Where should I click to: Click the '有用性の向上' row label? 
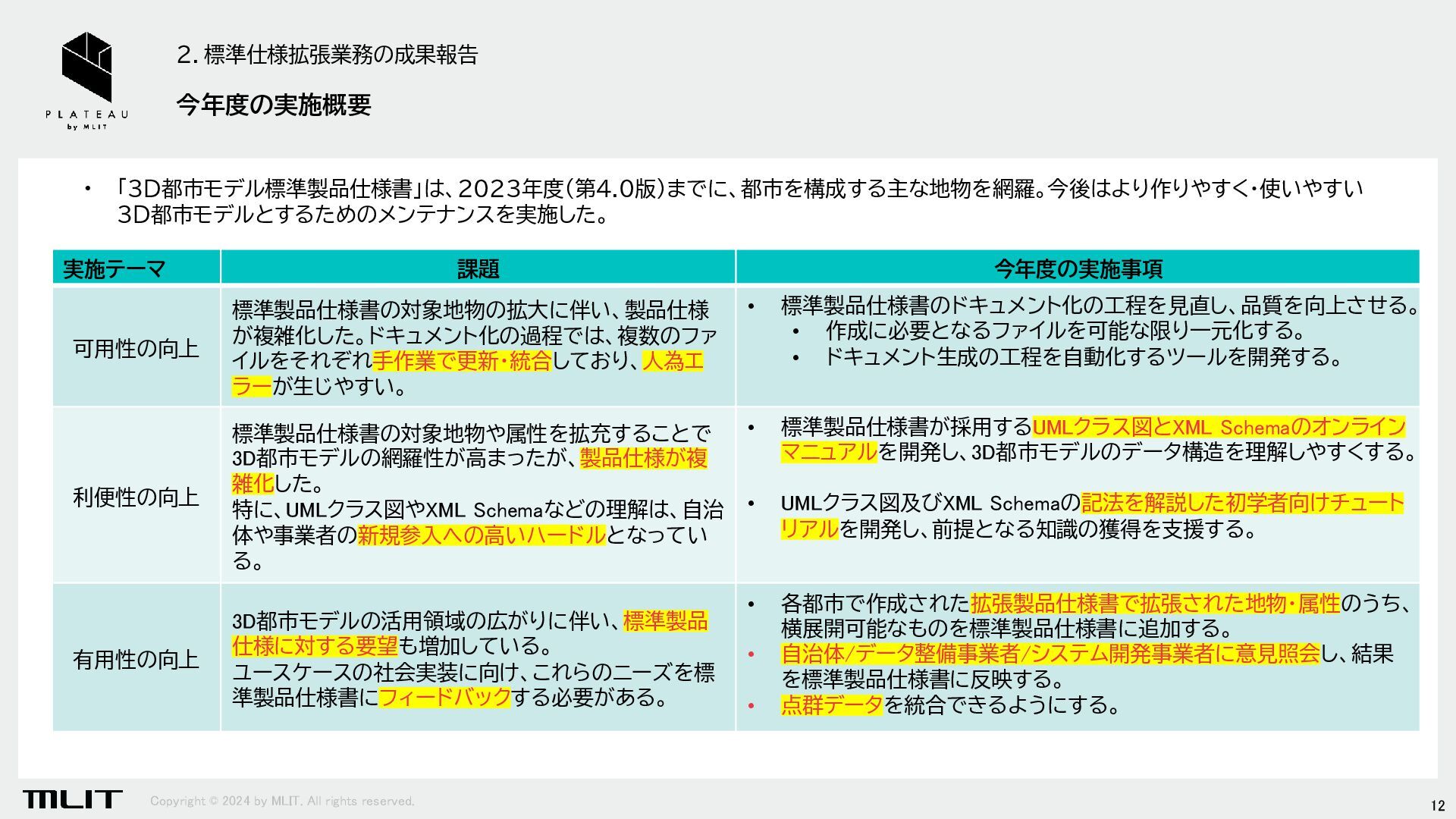coord(136,659)
